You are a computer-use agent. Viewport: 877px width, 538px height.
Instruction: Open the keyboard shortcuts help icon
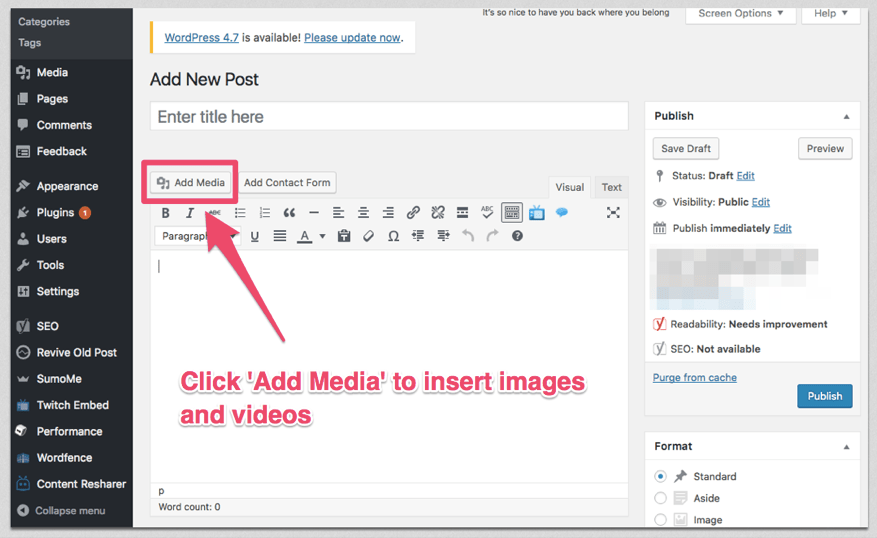click(x=517, y=237)
